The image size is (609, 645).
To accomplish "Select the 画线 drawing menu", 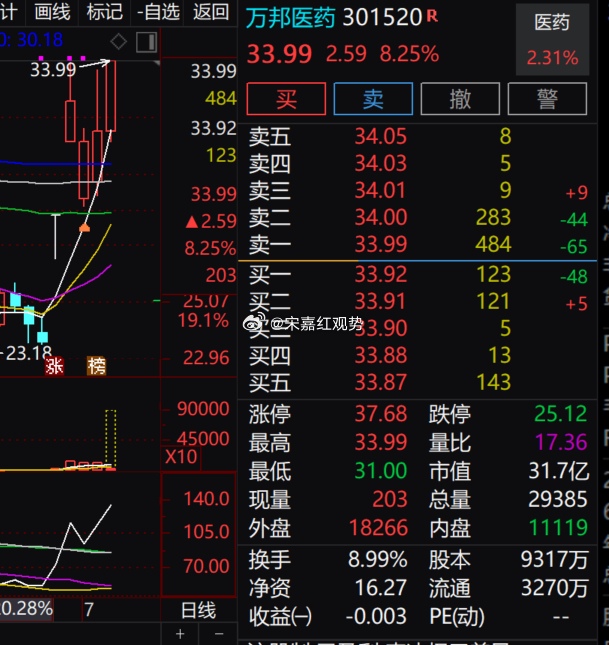I will click(52, 12).
